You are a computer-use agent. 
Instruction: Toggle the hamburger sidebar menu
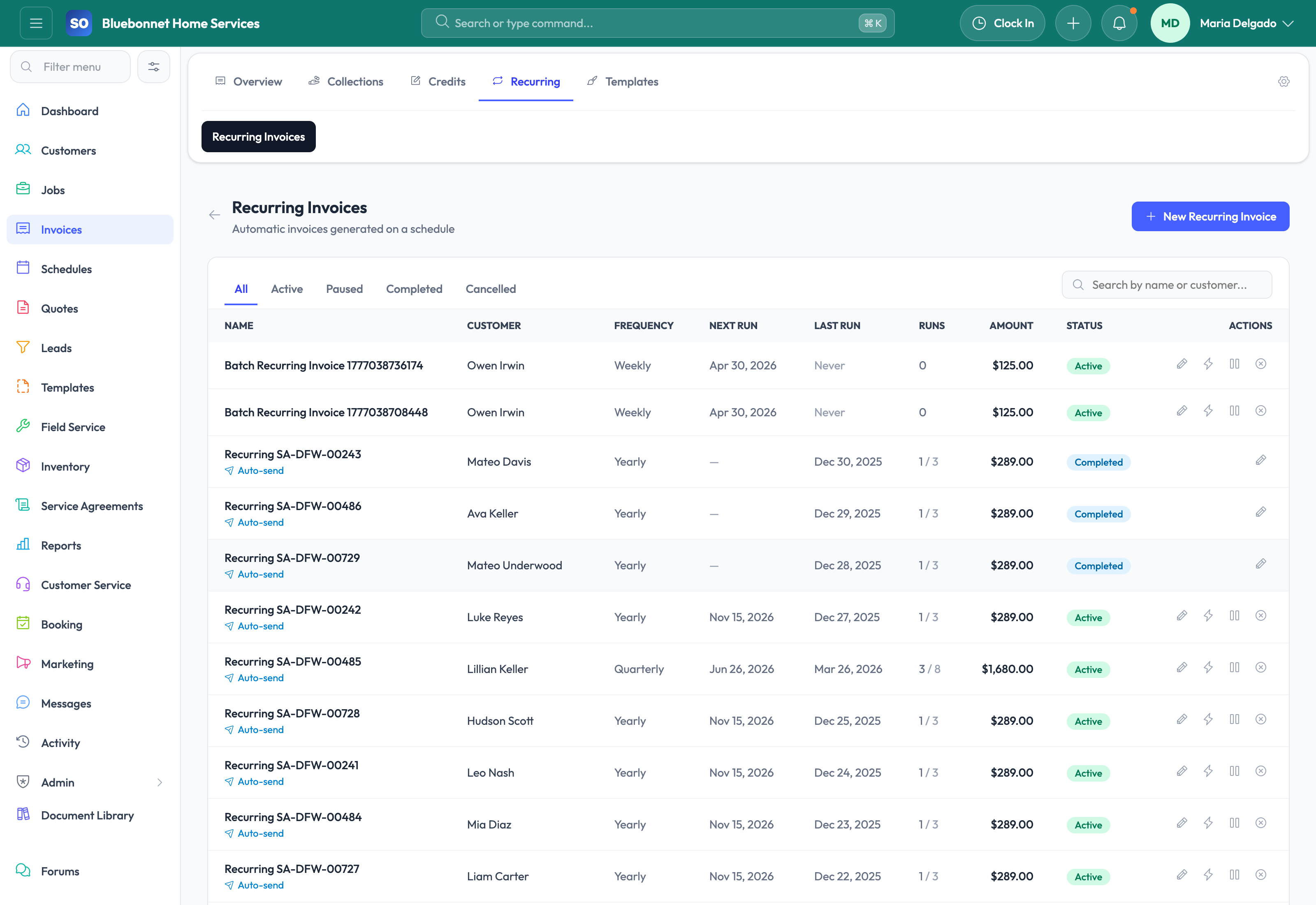coord(36,23)
